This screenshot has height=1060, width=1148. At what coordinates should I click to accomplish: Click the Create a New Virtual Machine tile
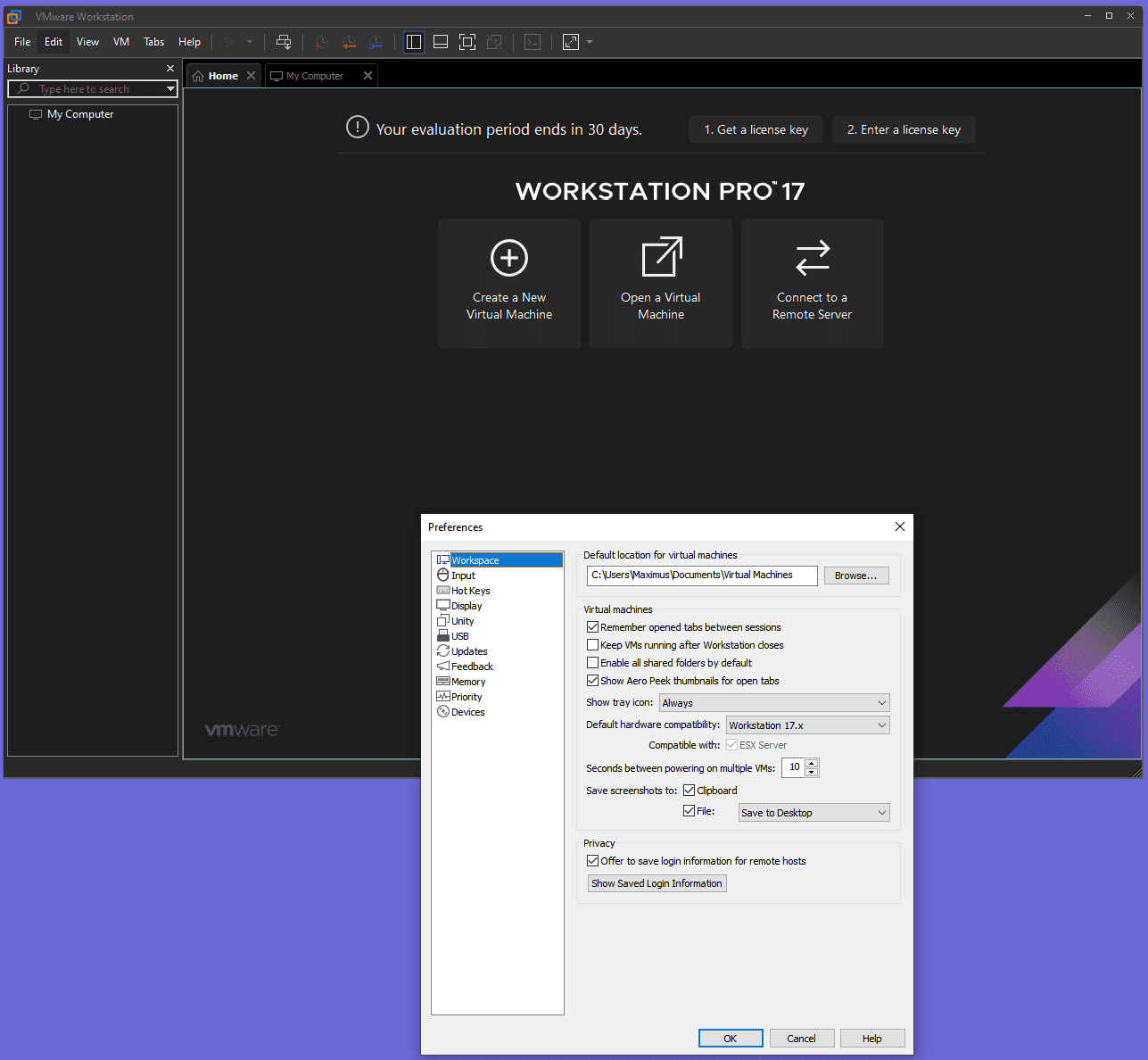click(509, 284)
